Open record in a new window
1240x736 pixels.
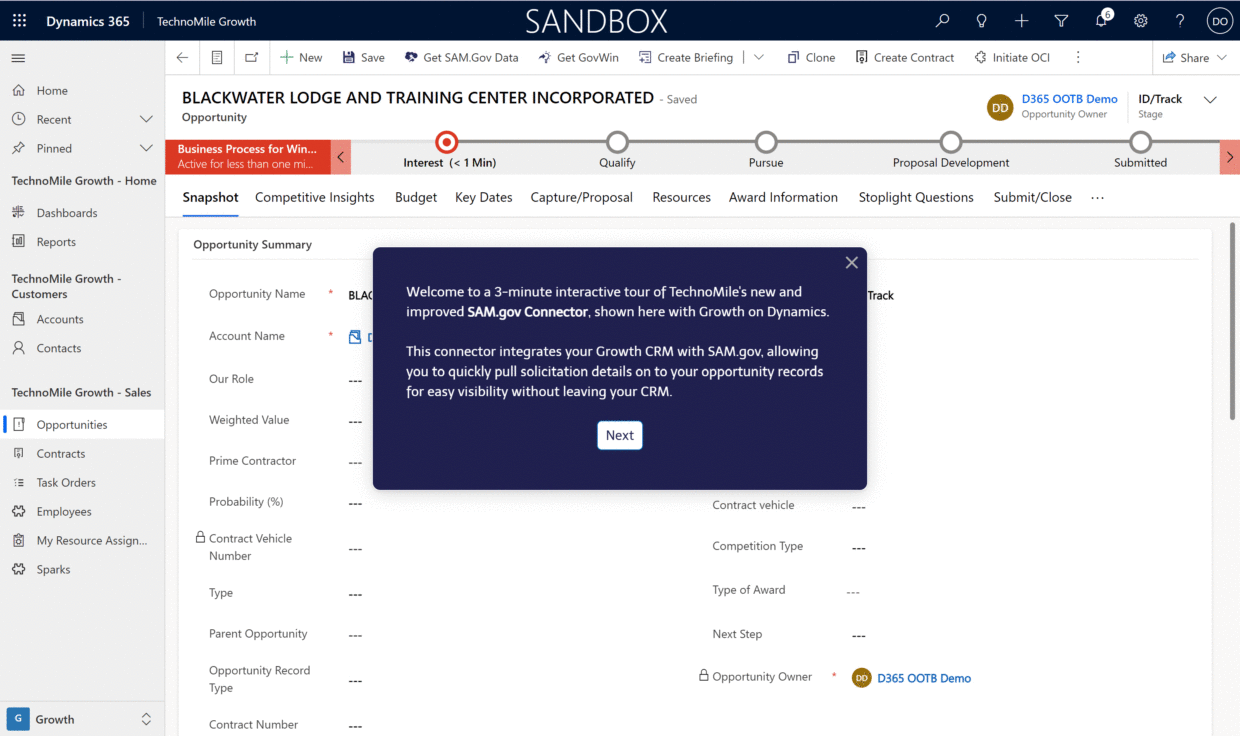251,58
